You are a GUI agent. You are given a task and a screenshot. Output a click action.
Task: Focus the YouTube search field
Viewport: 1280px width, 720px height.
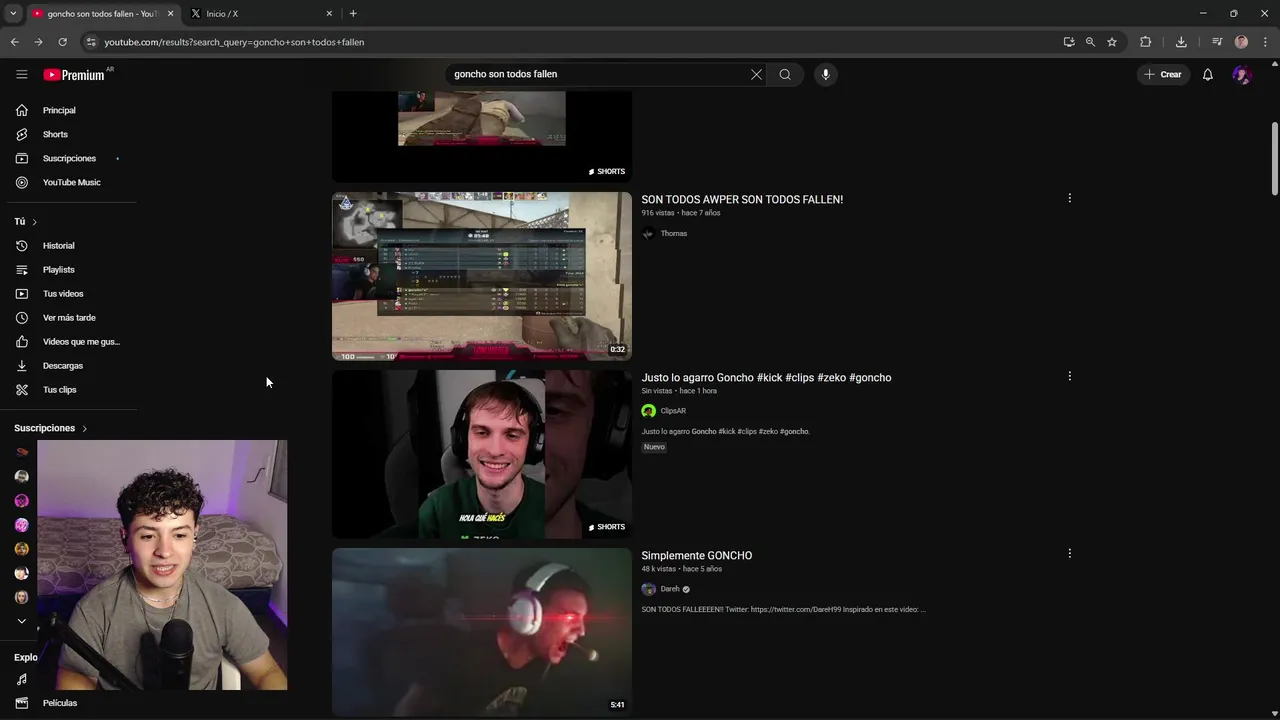(598, 74)
